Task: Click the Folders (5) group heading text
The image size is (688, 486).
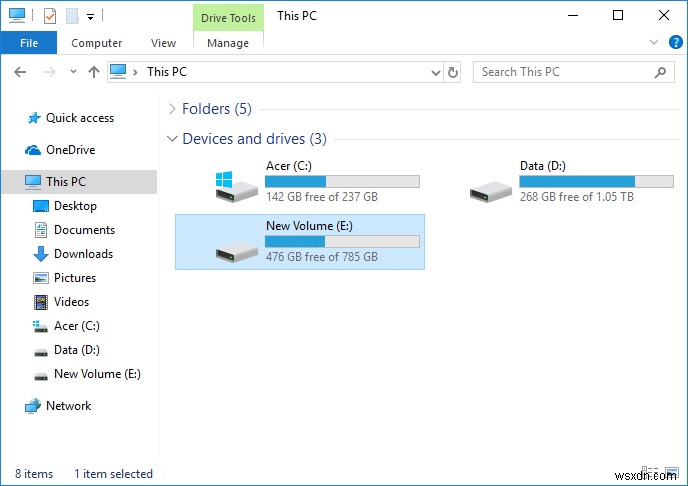Action: (217, 109)
